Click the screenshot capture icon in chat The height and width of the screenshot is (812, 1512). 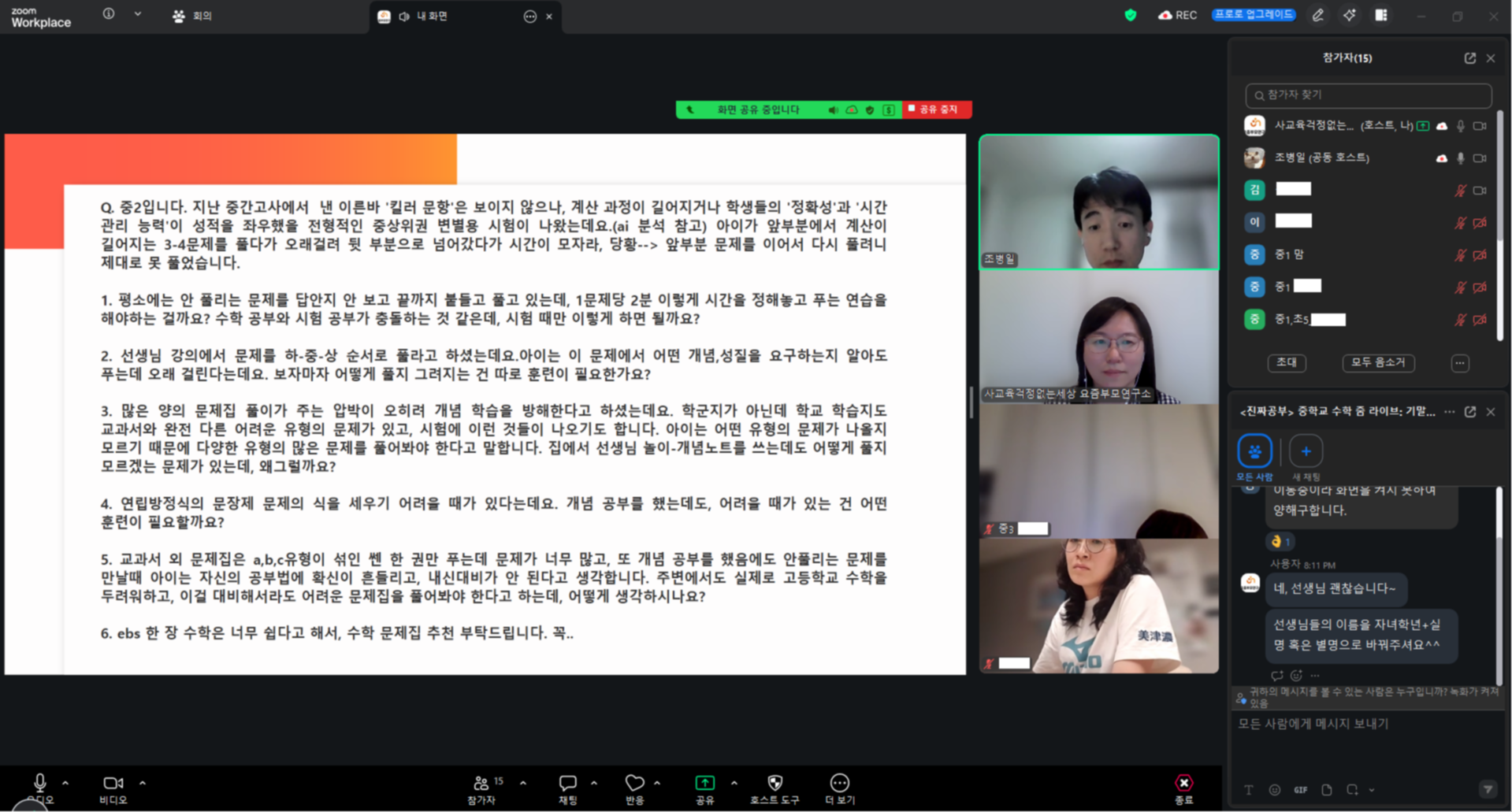point(1353,790)
